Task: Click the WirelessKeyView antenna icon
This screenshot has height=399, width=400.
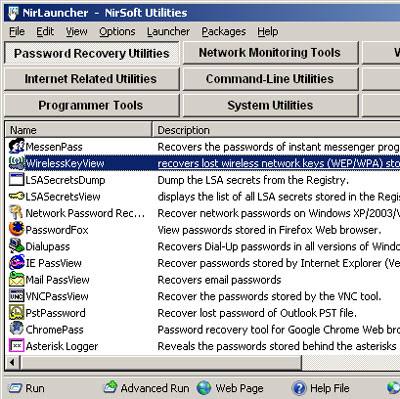Action: coord(17,163)
